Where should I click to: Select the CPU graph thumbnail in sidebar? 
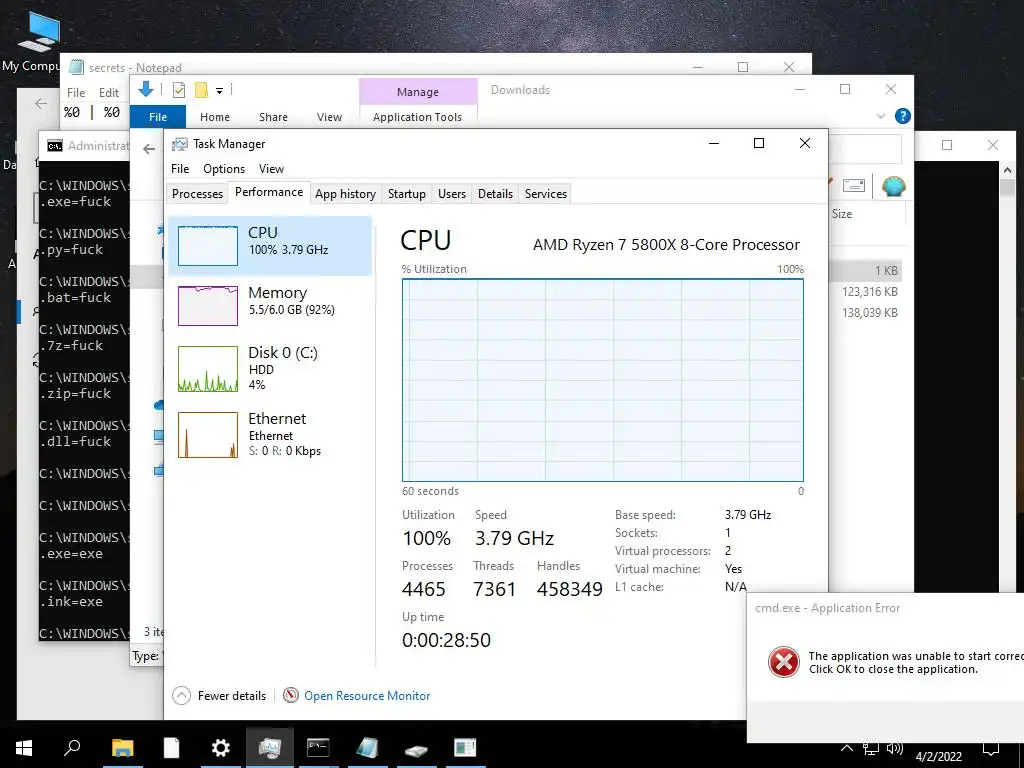click(x=208, y=246)
